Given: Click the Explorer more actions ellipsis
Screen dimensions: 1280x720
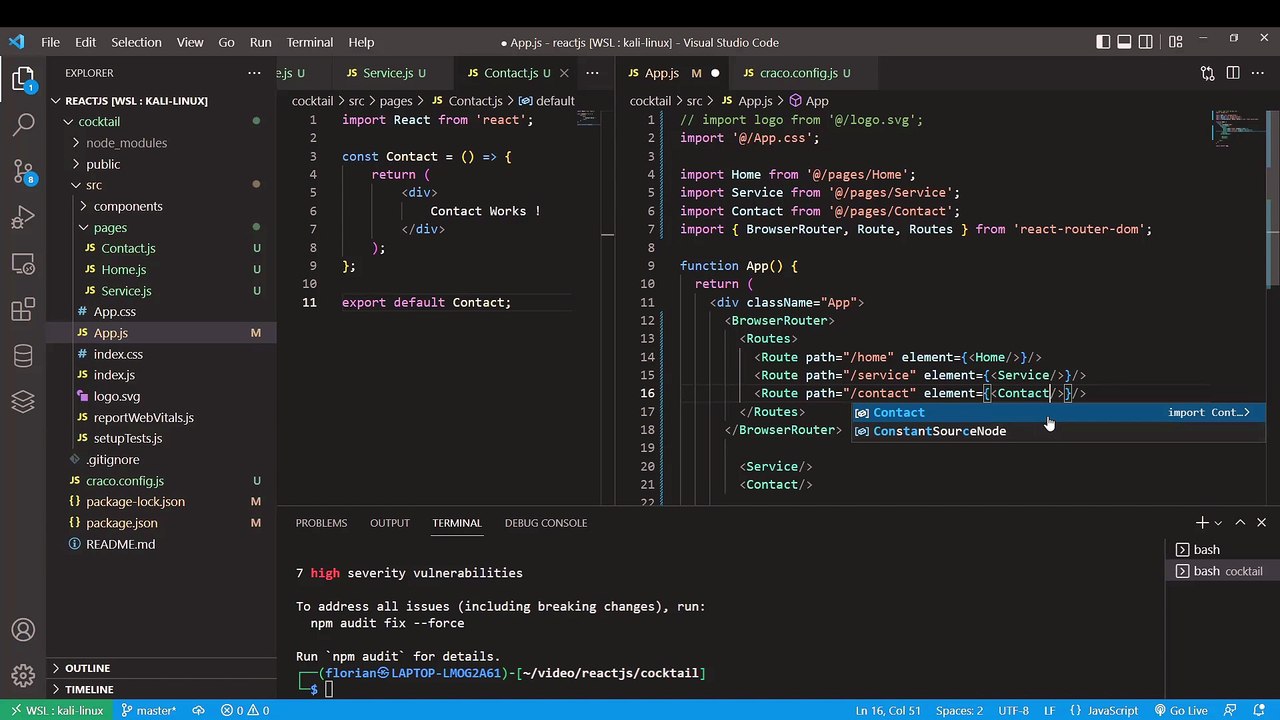Looking at the screenshot, I should (x=254, y=73).
